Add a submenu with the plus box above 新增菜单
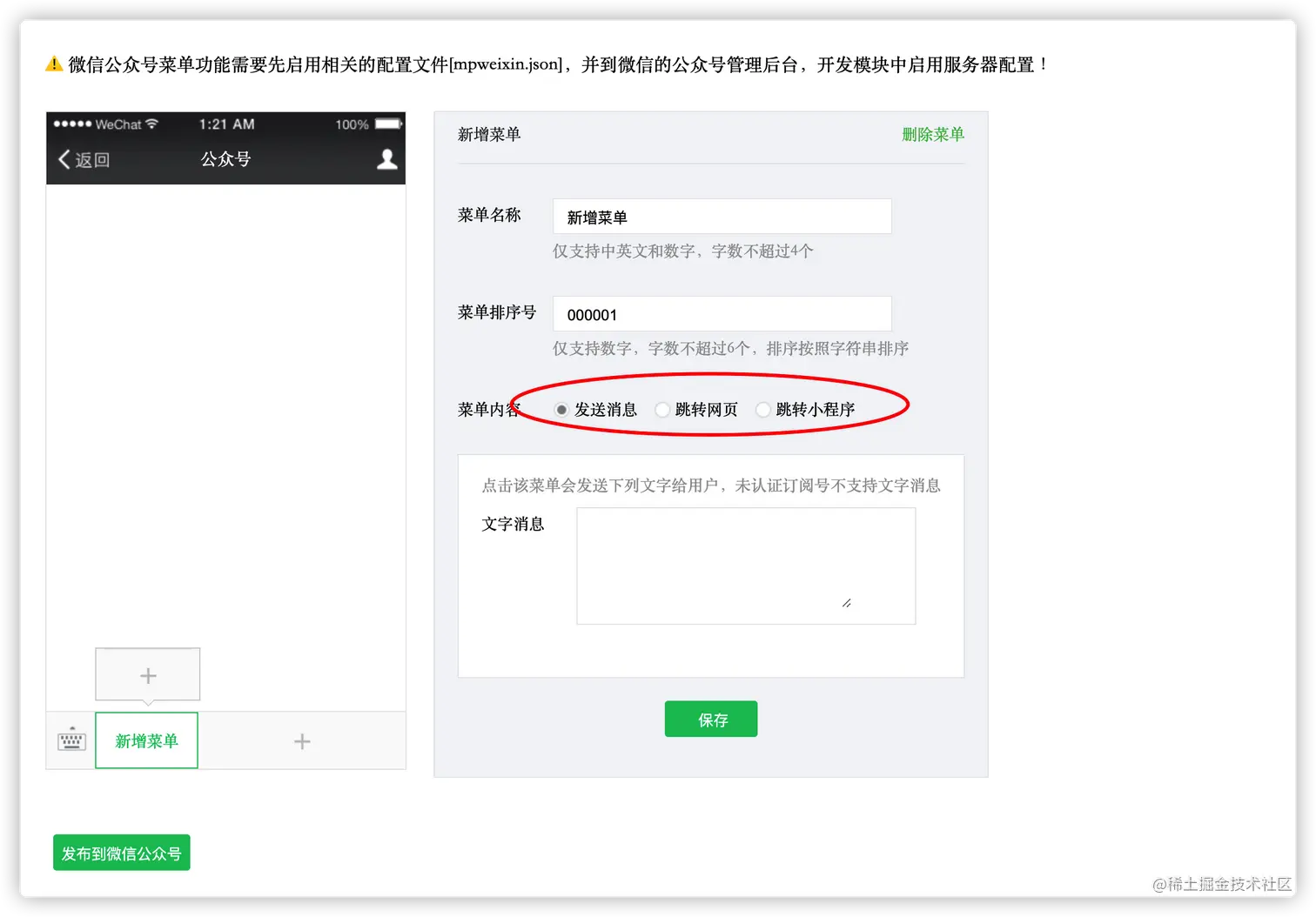The height and width of the screenshot is (917, 1316). 148,675
